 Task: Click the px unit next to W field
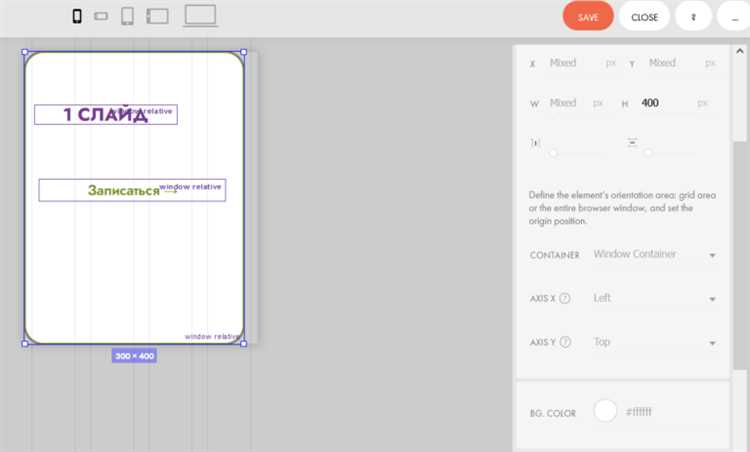click(x=598, y=103)
